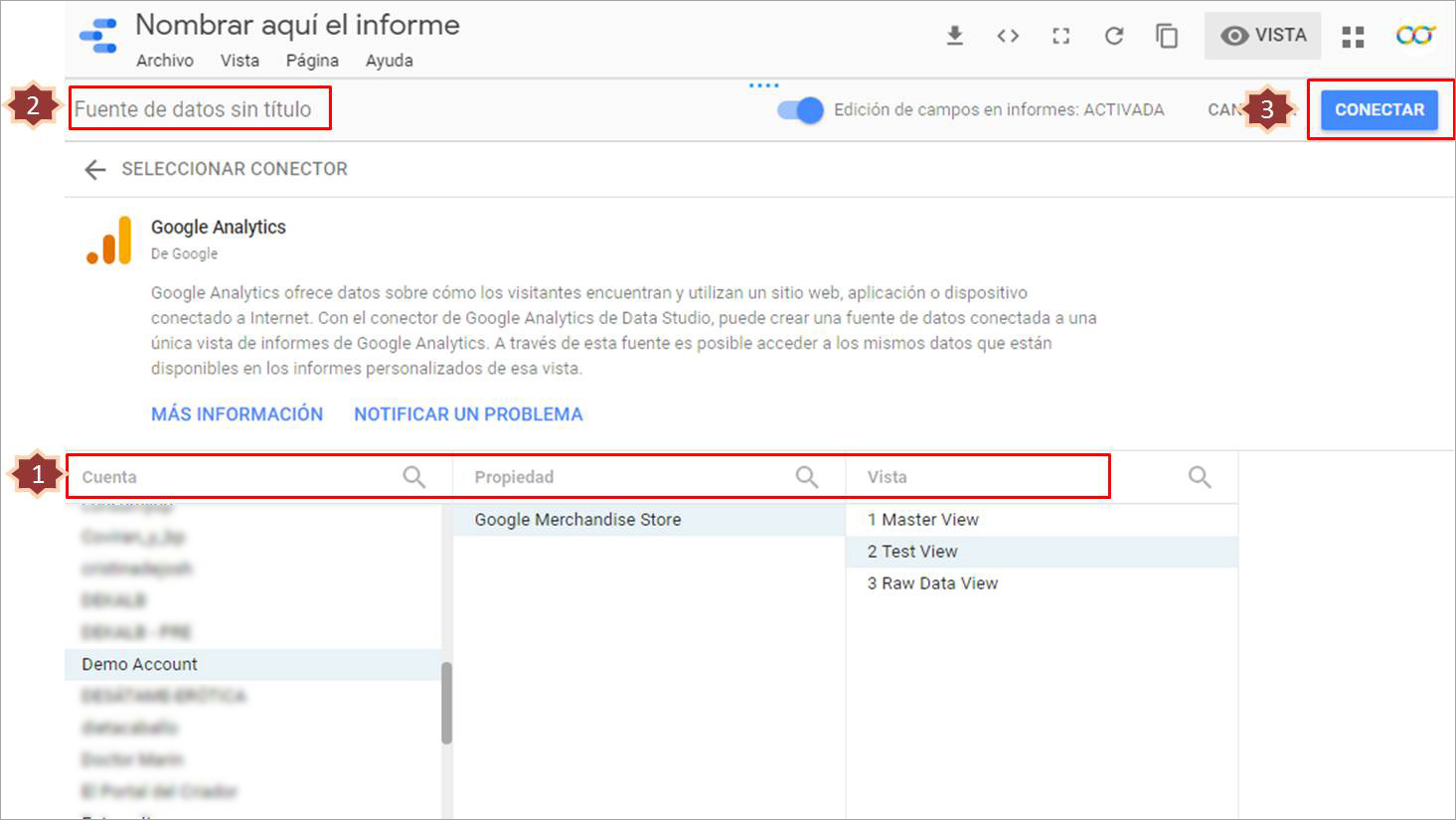
Task: Click the copy report icon
Action: [x=1167, y=36]
